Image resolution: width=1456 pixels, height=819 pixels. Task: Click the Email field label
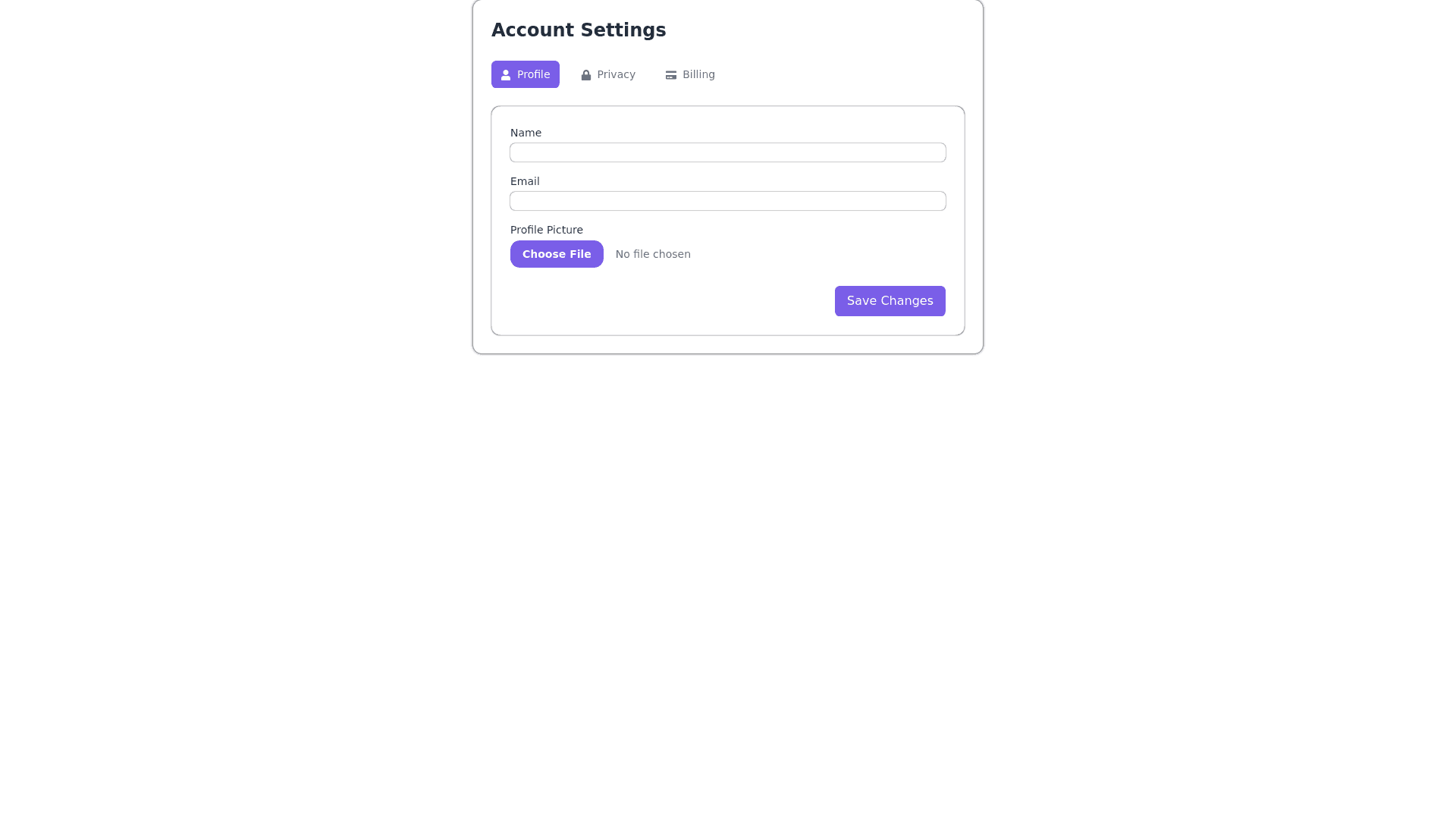[525, 181]
